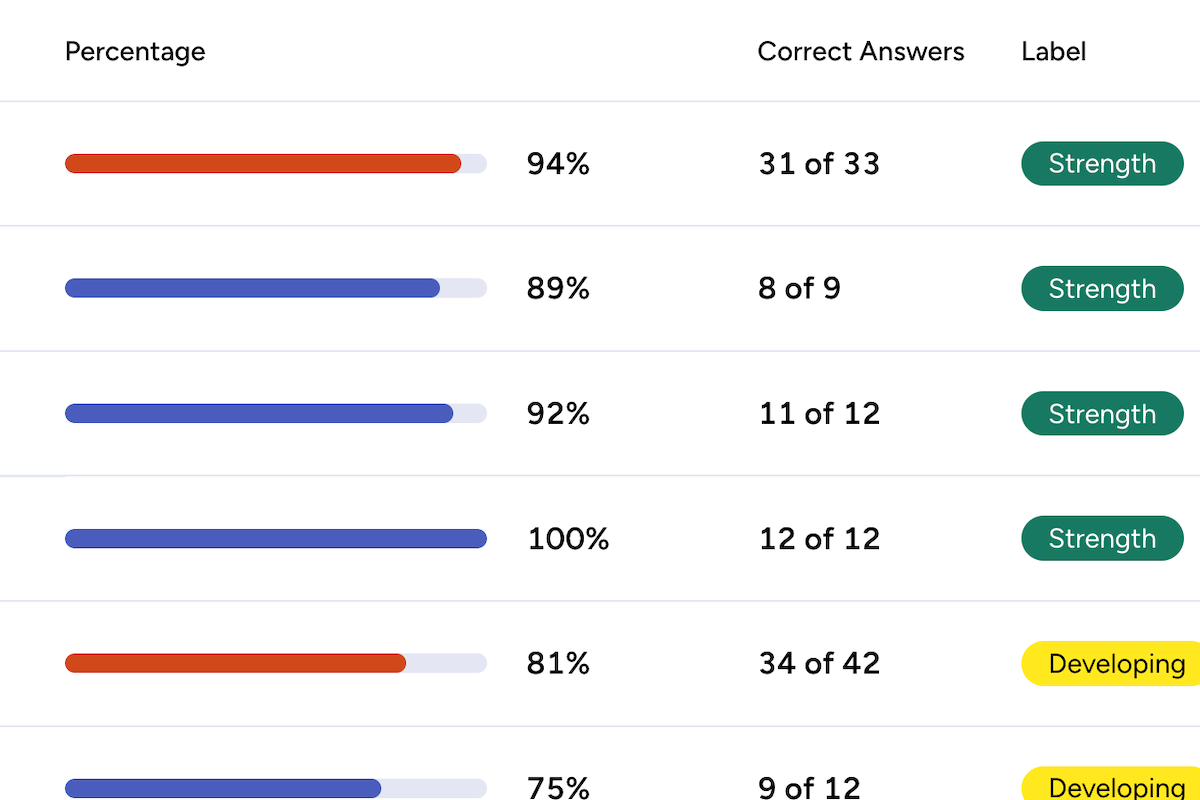Select the Strength badge beside 11 of 12
The width and height of the screenshot is (1200, 800).
1102,414
